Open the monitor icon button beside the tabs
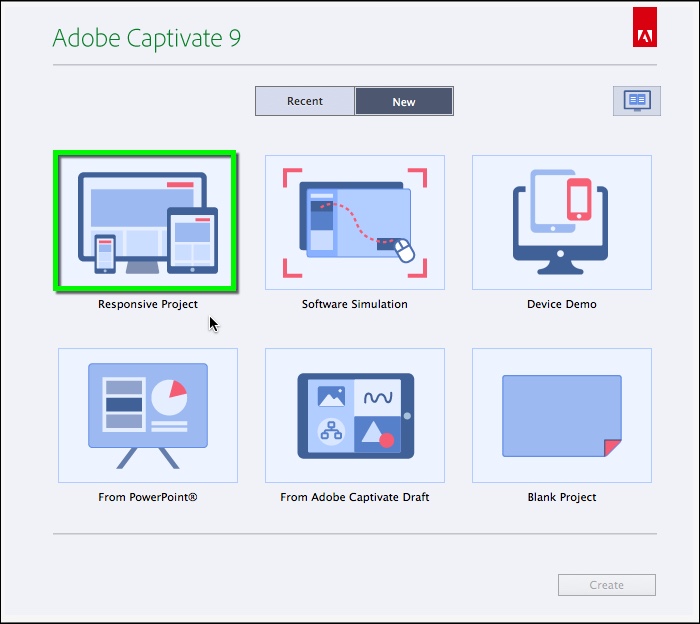The width and height of the screenshot is (700, 624). (x=636, y=101)
